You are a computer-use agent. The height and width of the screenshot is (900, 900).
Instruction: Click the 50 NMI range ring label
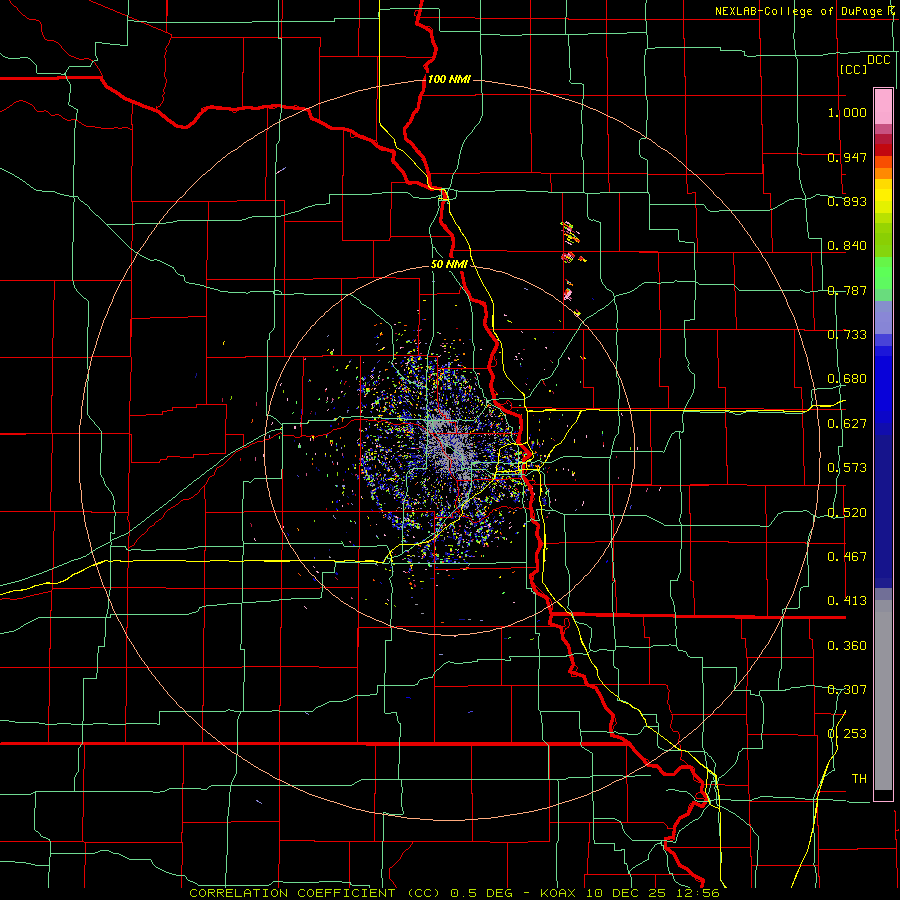449,264
